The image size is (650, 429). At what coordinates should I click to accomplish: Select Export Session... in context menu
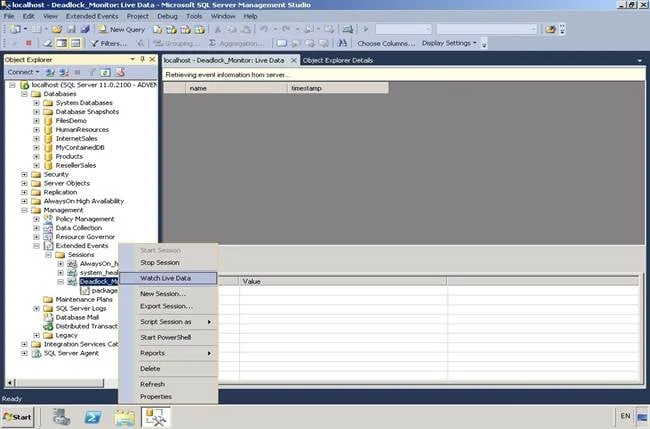click(166, 306)
